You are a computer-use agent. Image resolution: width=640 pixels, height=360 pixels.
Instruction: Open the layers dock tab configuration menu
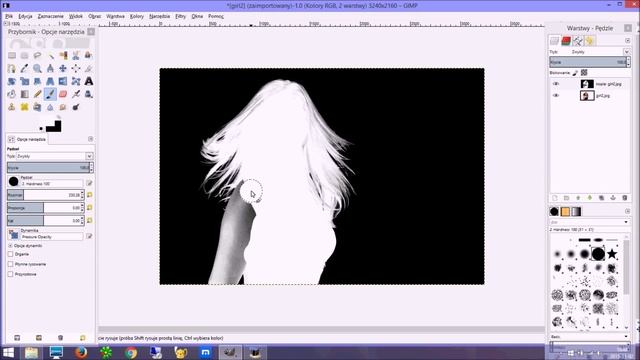(627, 41)
